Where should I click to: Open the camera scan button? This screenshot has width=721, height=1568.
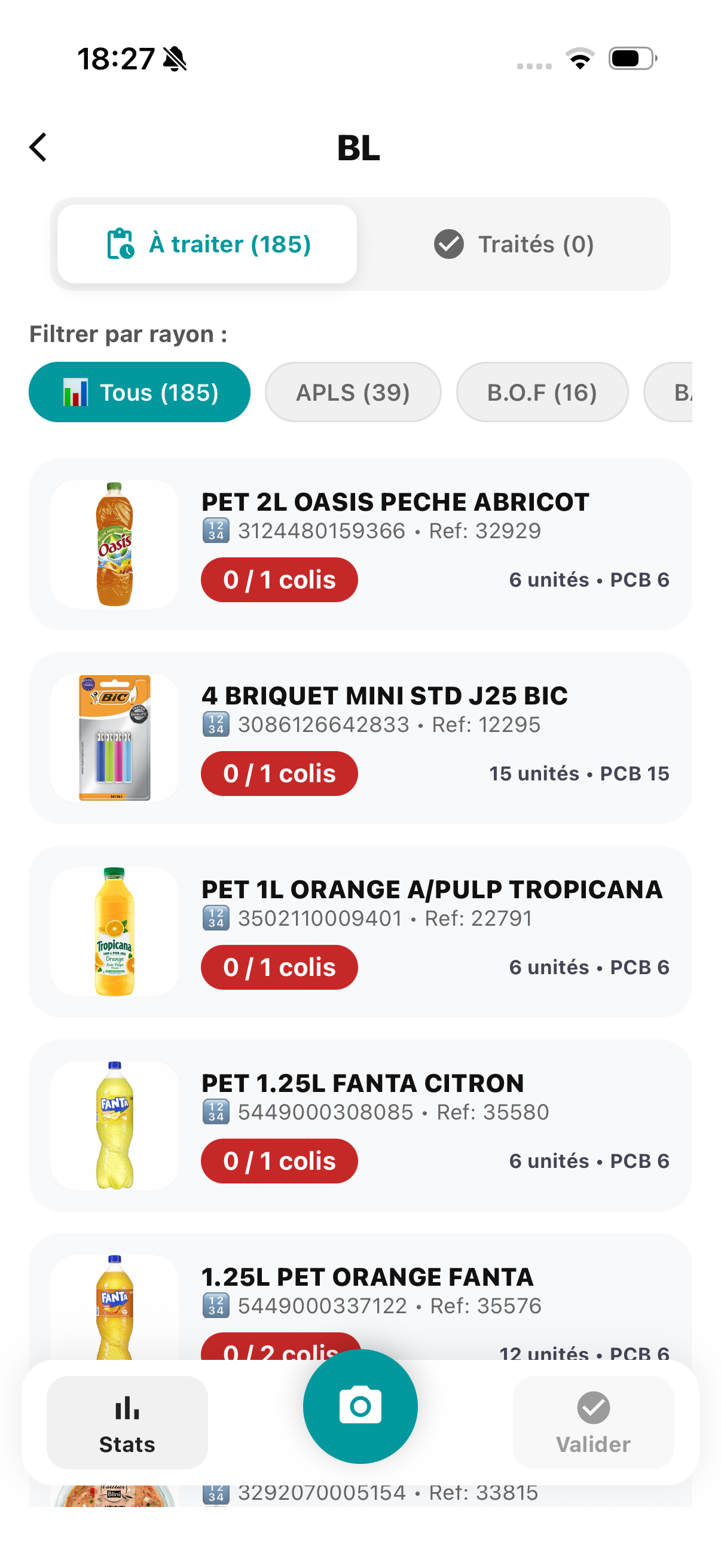[360, 1406]
